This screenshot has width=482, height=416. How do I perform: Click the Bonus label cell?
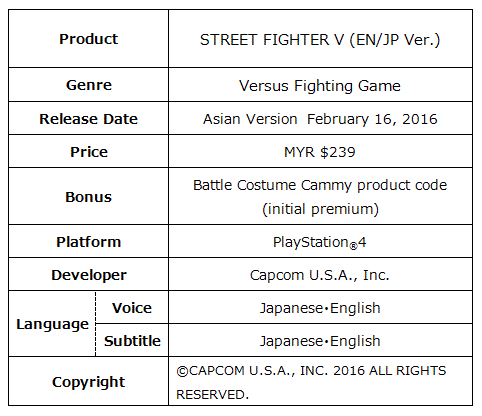(89, 196)
